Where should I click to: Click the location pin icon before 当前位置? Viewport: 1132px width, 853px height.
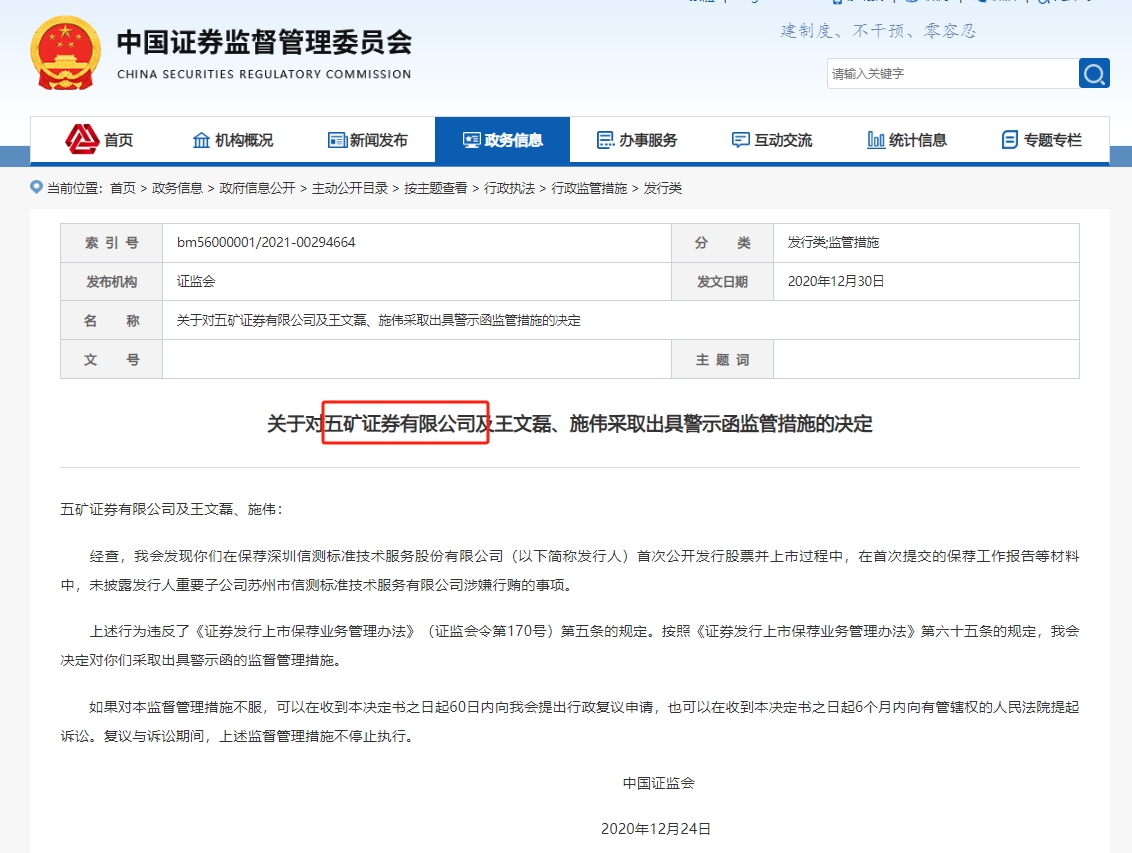(x=37, y=187)
